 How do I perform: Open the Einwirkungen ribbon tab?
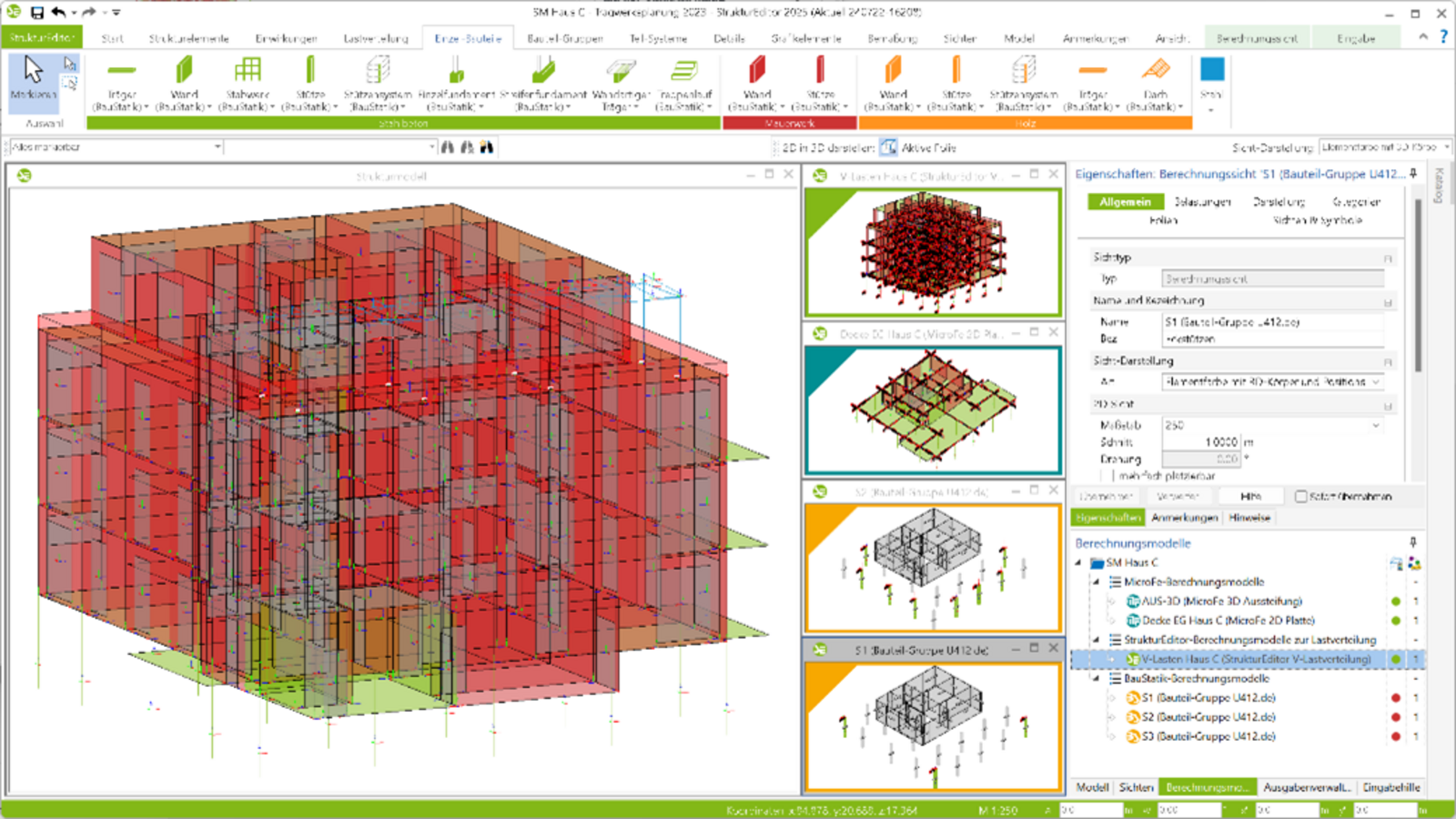286,38
